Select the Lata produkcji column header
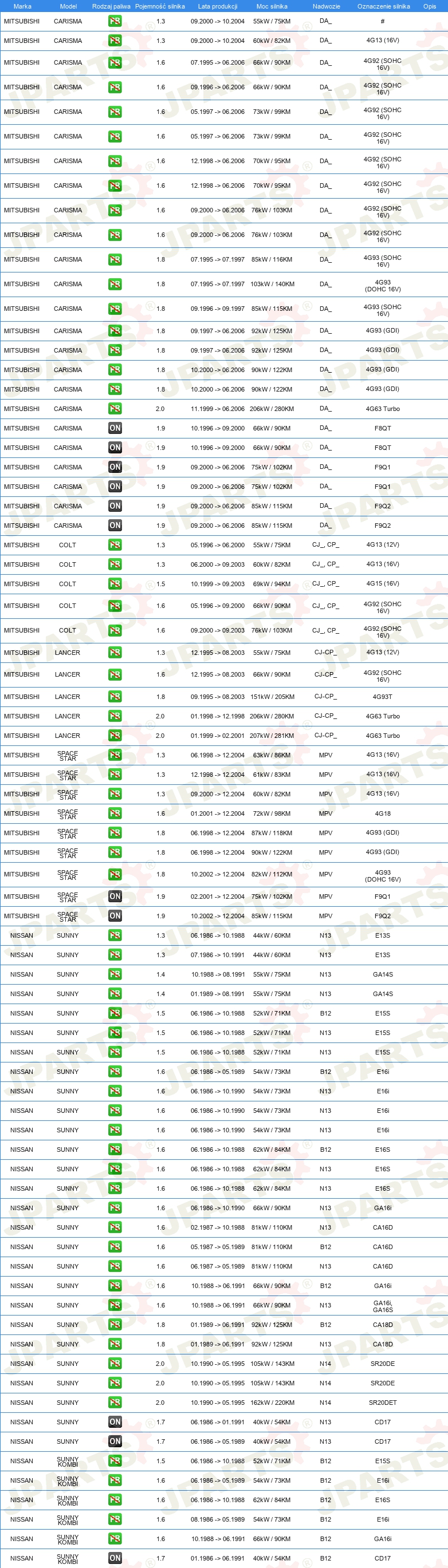Image resolution: width=448 pixels, height=1568 pixels. coord(218,6)
